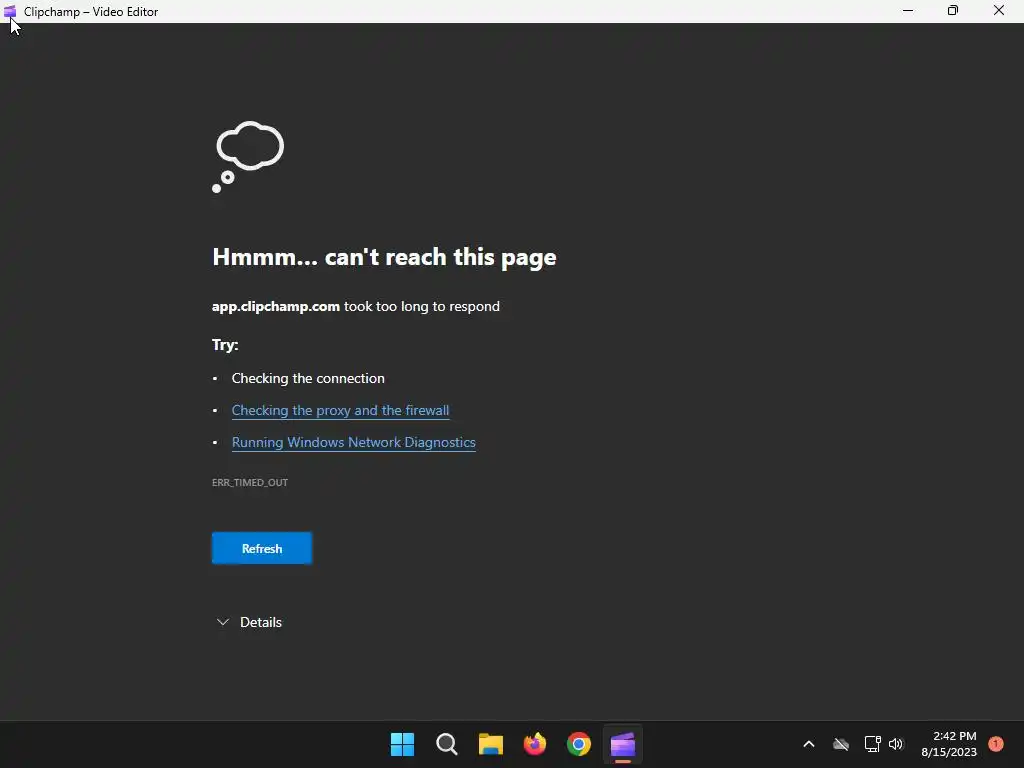Launch File Explorer from taskbar
The width and height of the screenshot is (1024, 768).
click(490, 744)
